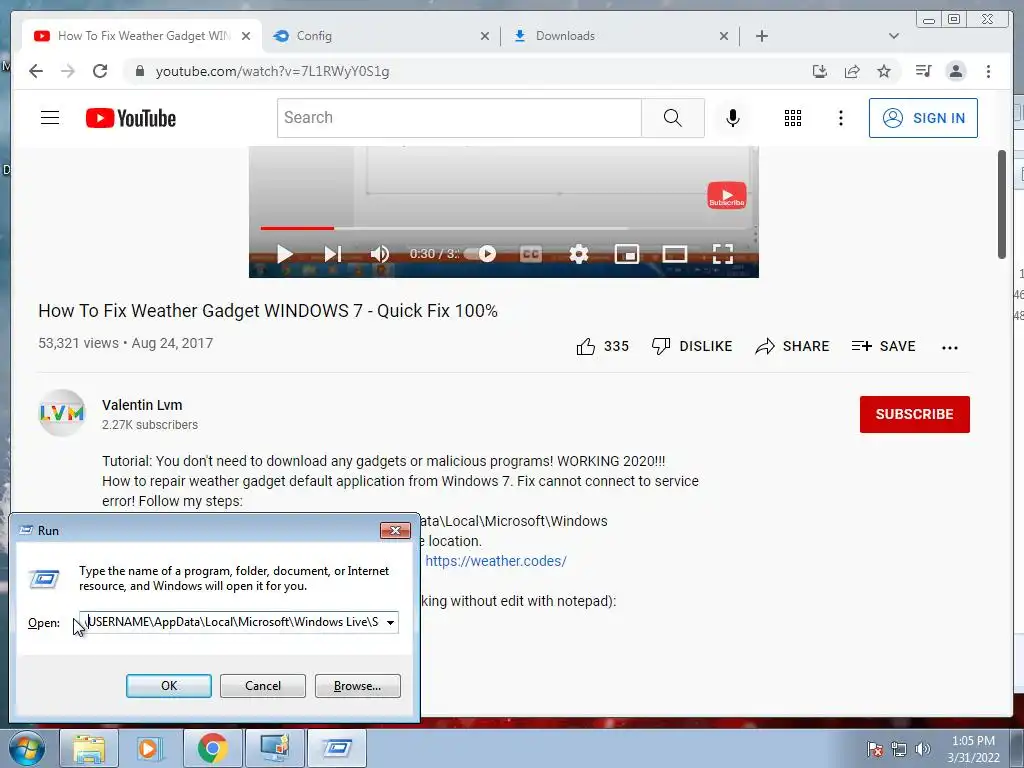Open more actions ellipsis below video
The width and height of the screenshot is (1024, 768).
(950, 347)
